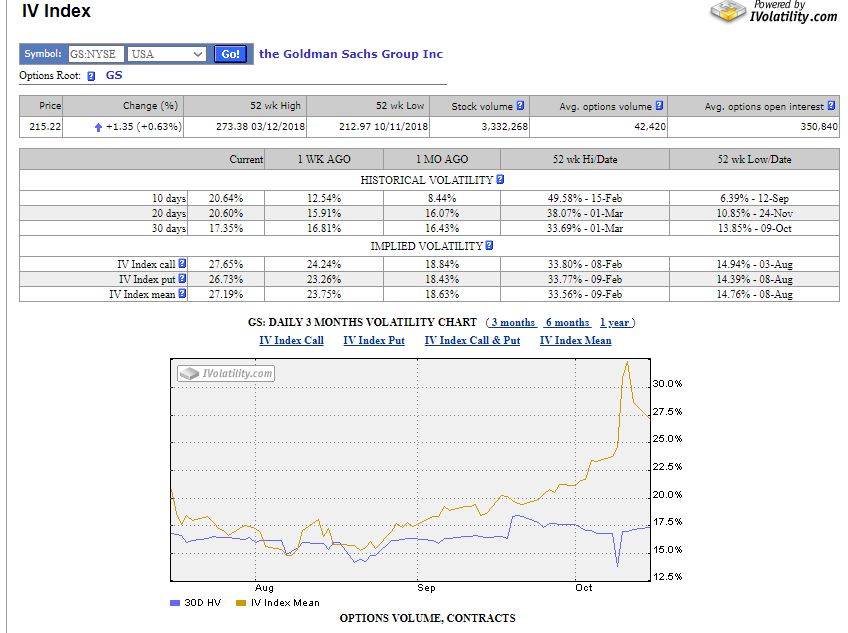Click help icon next to Avg. options volume
848x633 pixels.
click(659, 106)
